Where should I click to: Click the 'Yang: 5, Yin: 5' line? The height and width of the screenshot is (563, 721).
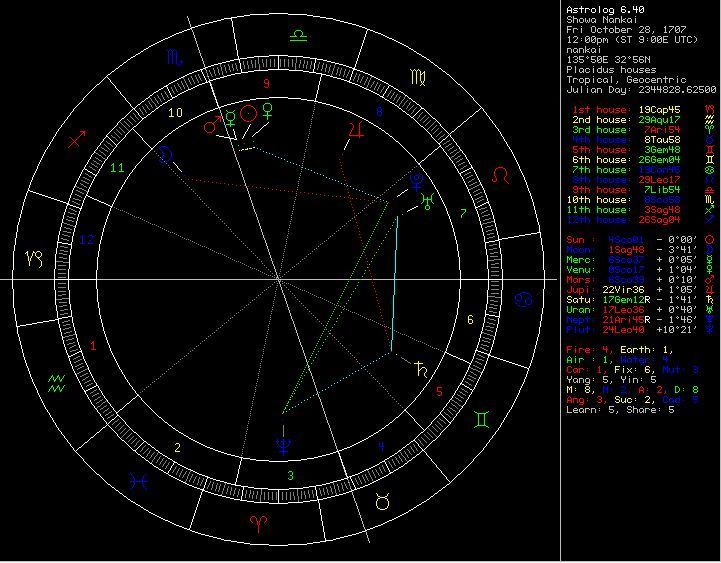click(611, 380)
